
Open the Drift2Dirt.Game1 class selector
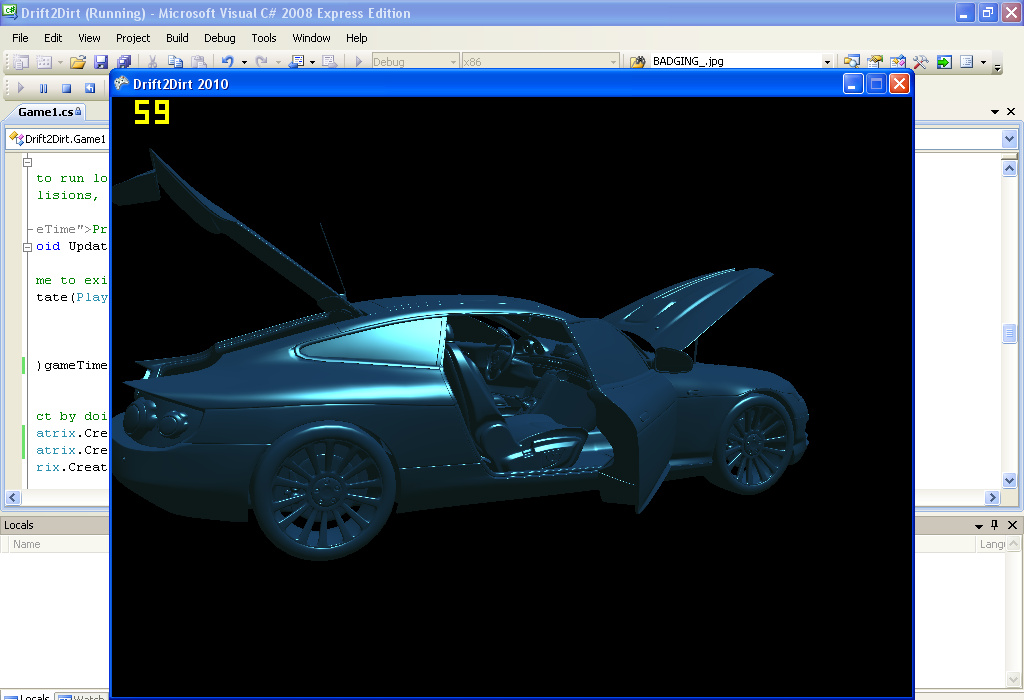coord(57,138)
